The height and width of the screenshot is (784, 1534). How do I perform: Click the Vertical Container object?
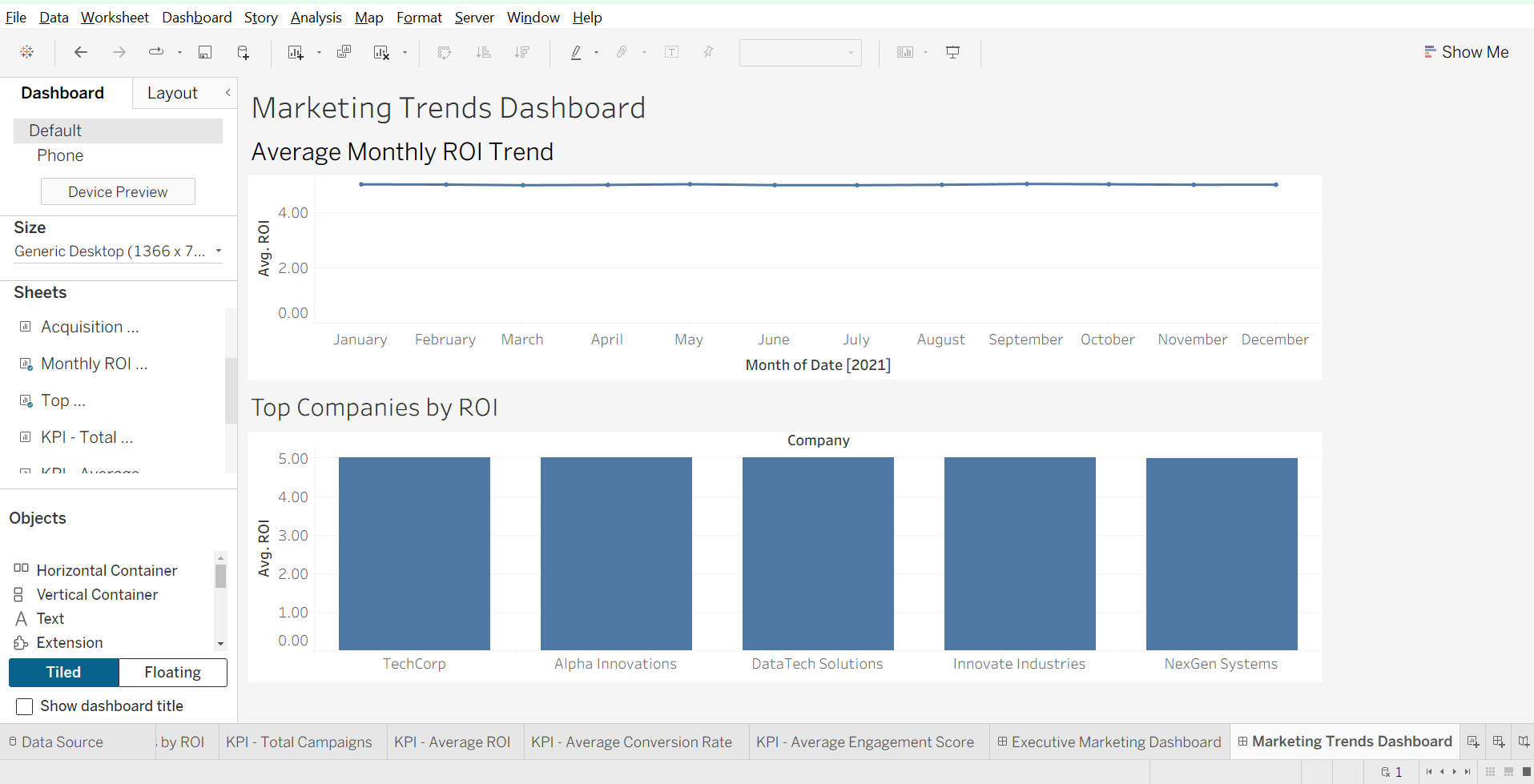(87, 594)
